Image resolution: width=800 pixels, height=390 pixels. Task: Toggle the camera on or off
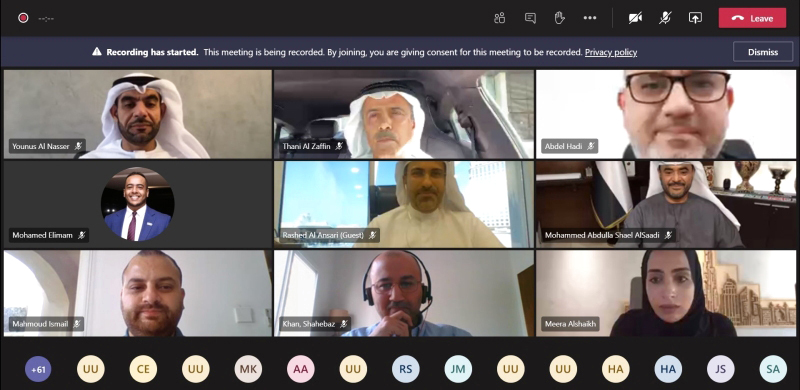click(635, 18)
